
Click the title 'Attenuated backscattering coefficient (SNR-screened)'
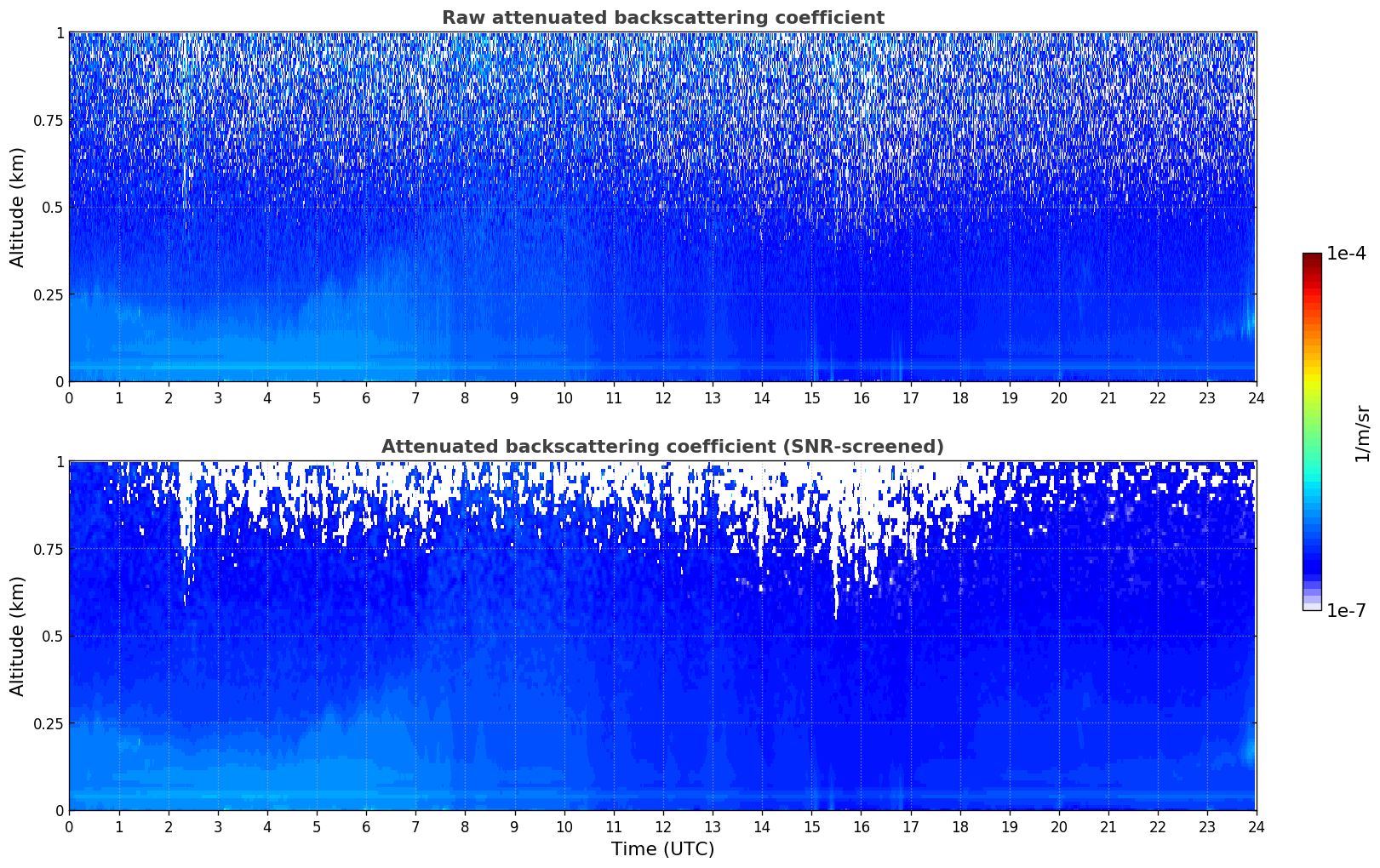[662, 447]
